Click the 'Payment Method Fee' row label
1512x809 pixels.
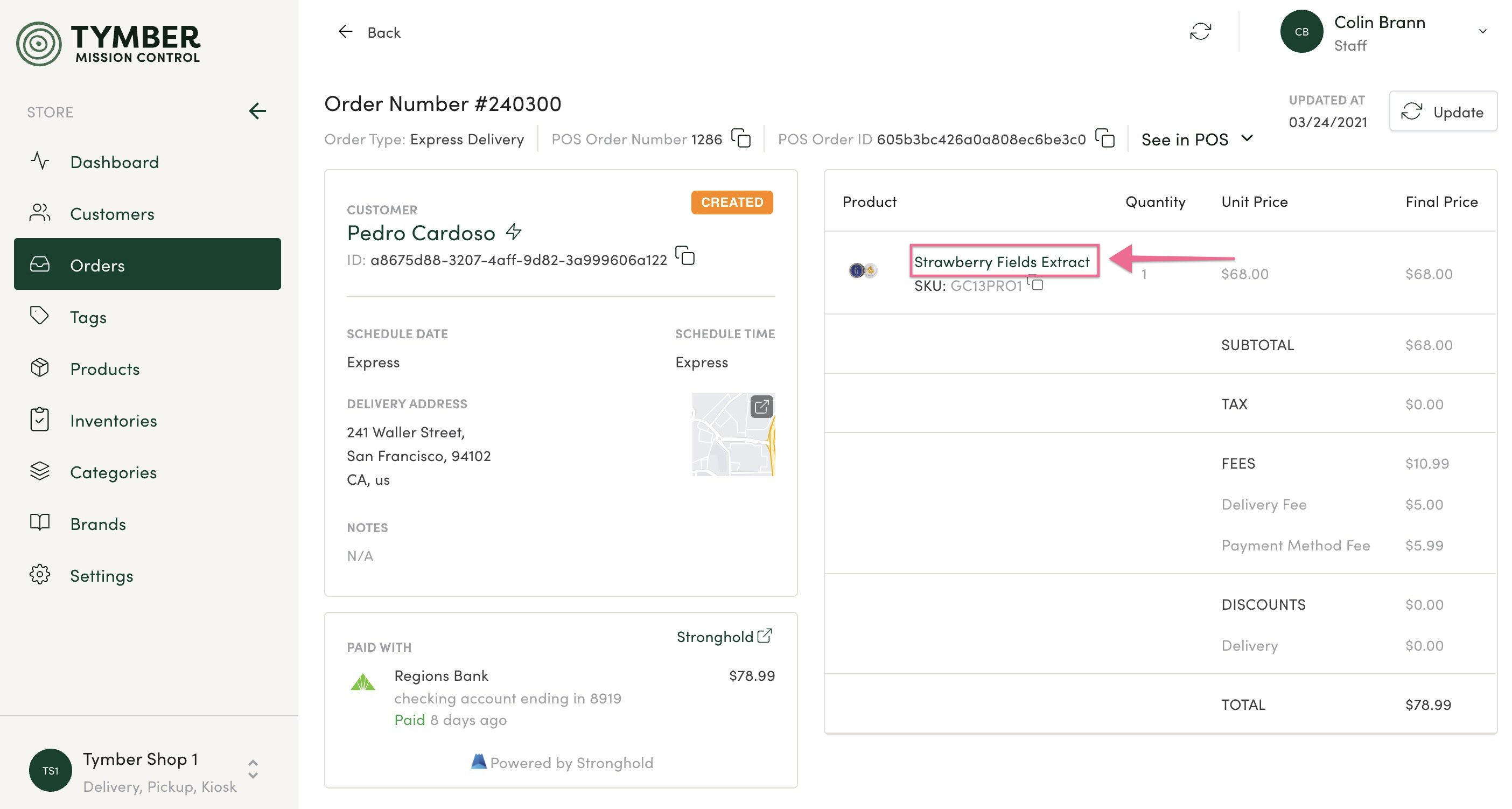click(1296, 545)
